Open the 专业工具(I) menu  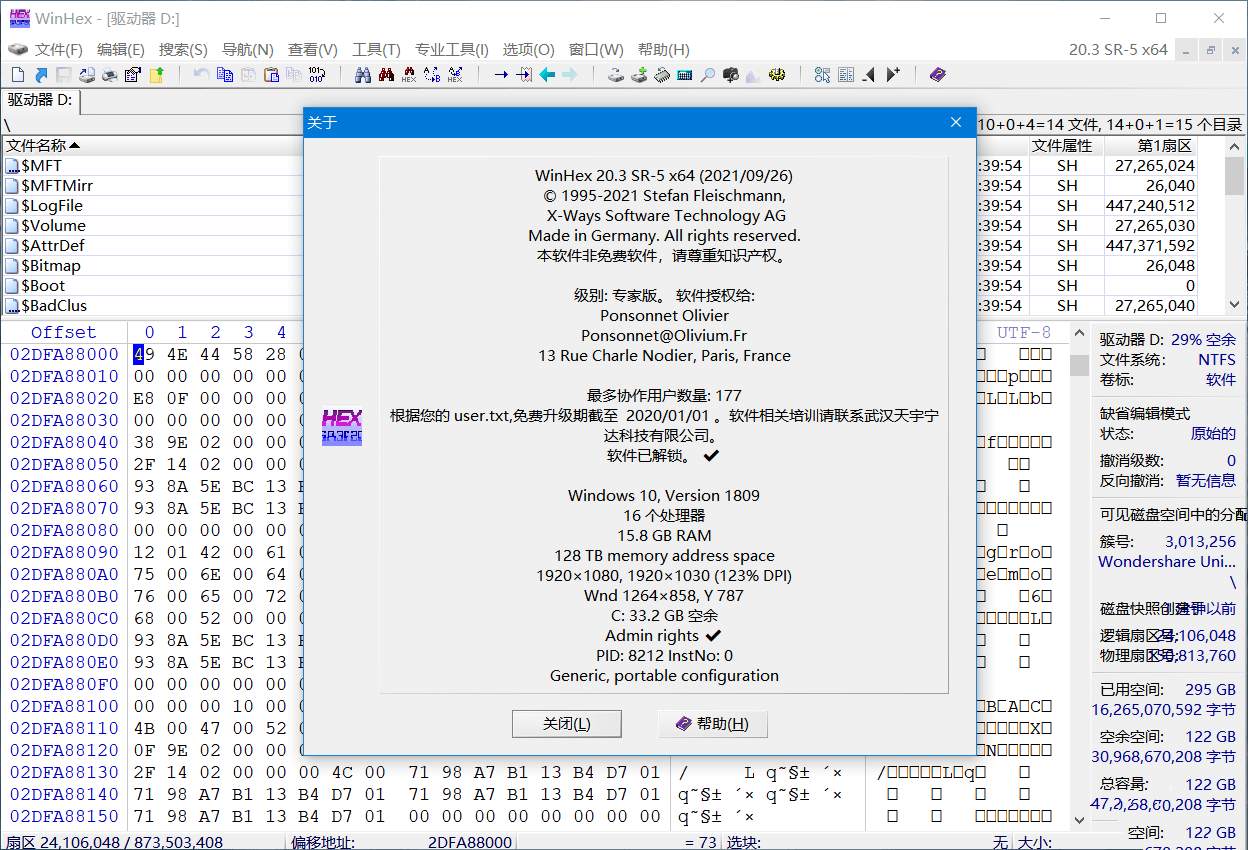coord(451,50)
